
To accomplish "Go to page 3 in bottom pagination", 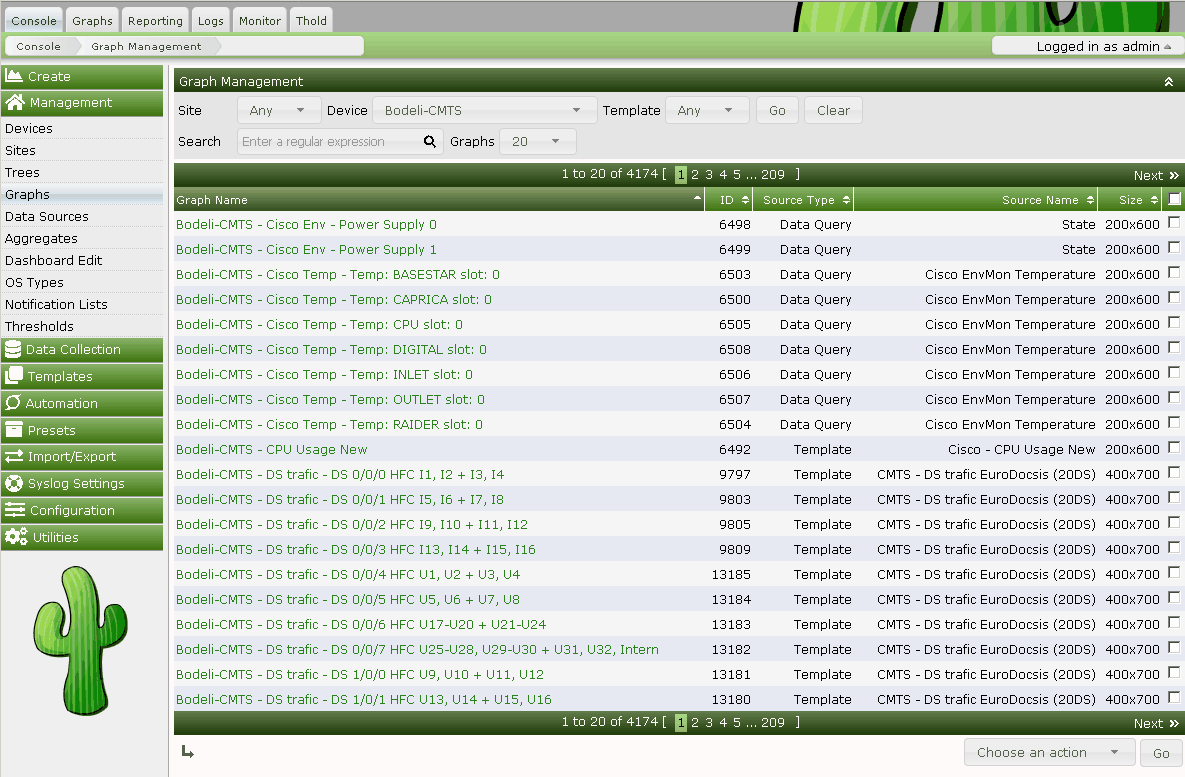I will 709,723.
